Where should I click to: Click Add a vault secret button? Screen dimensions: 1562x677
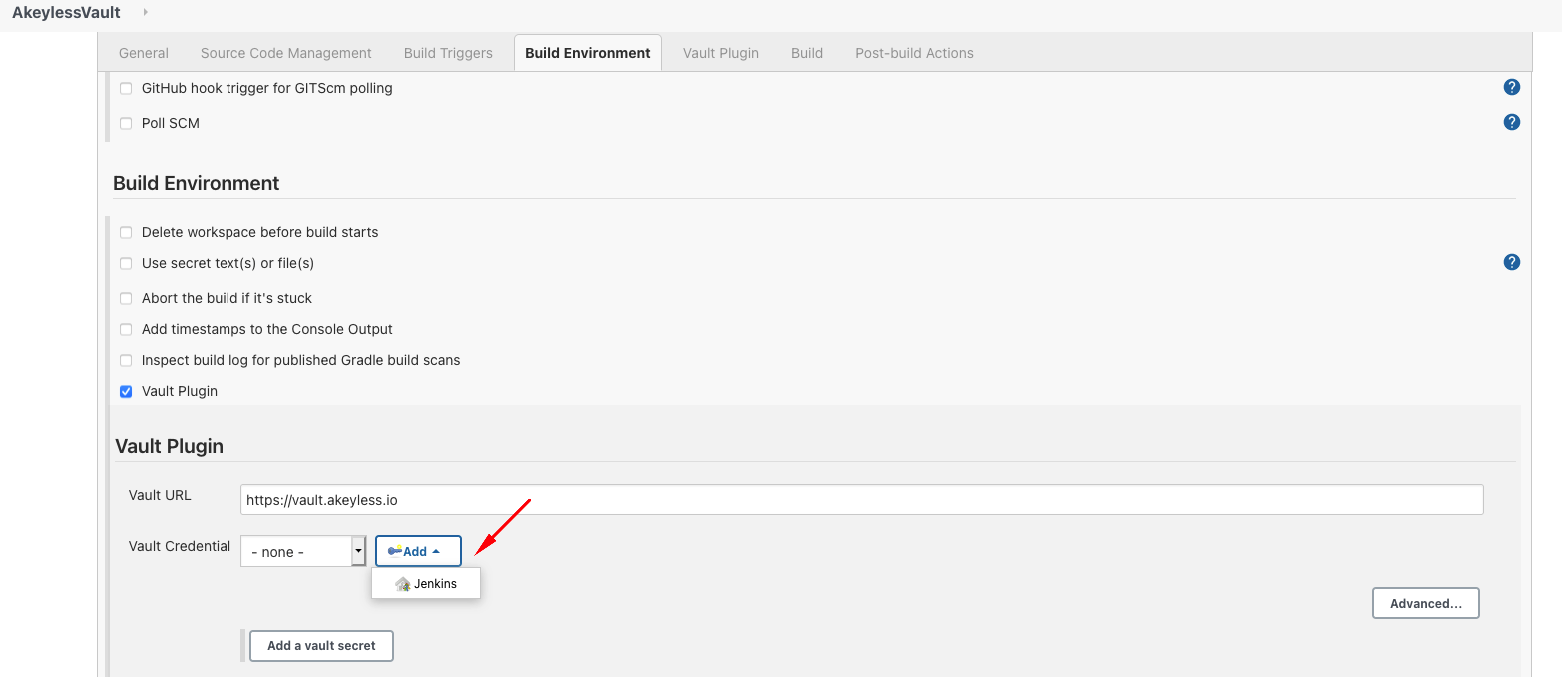pos(321,646)
